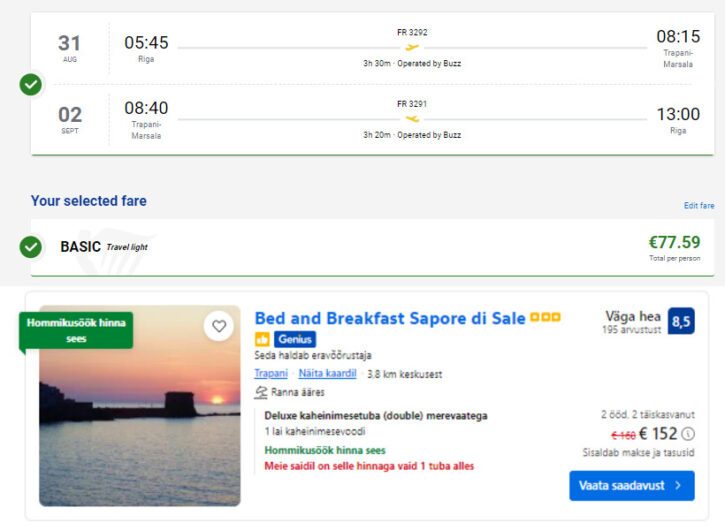The width and height of the screenshot is (725, 530).
Task: Click the yellow thumbs-up preferred partner icon
Action: 262,339
